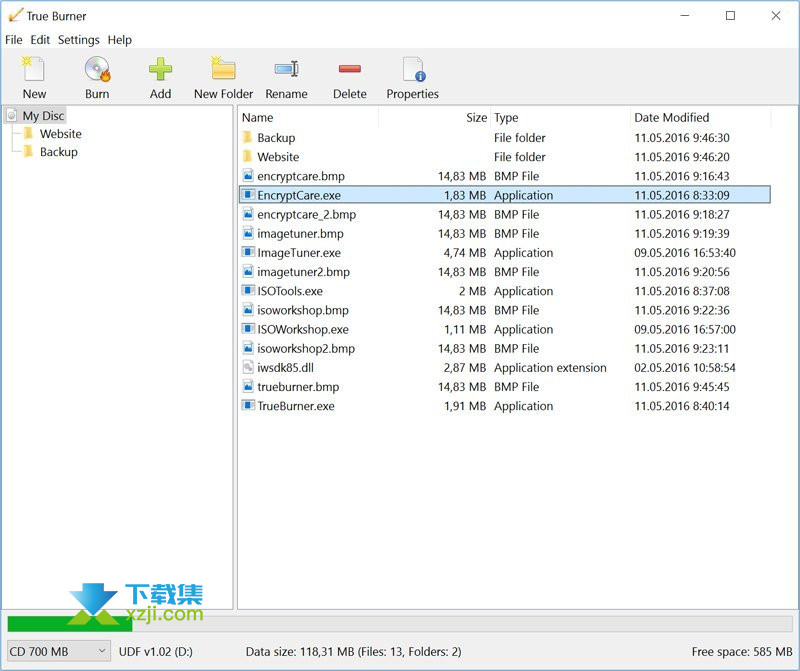Click the Data size 118,31 MB status text
This screenshot has width=800, height=671.
(353, 652)
